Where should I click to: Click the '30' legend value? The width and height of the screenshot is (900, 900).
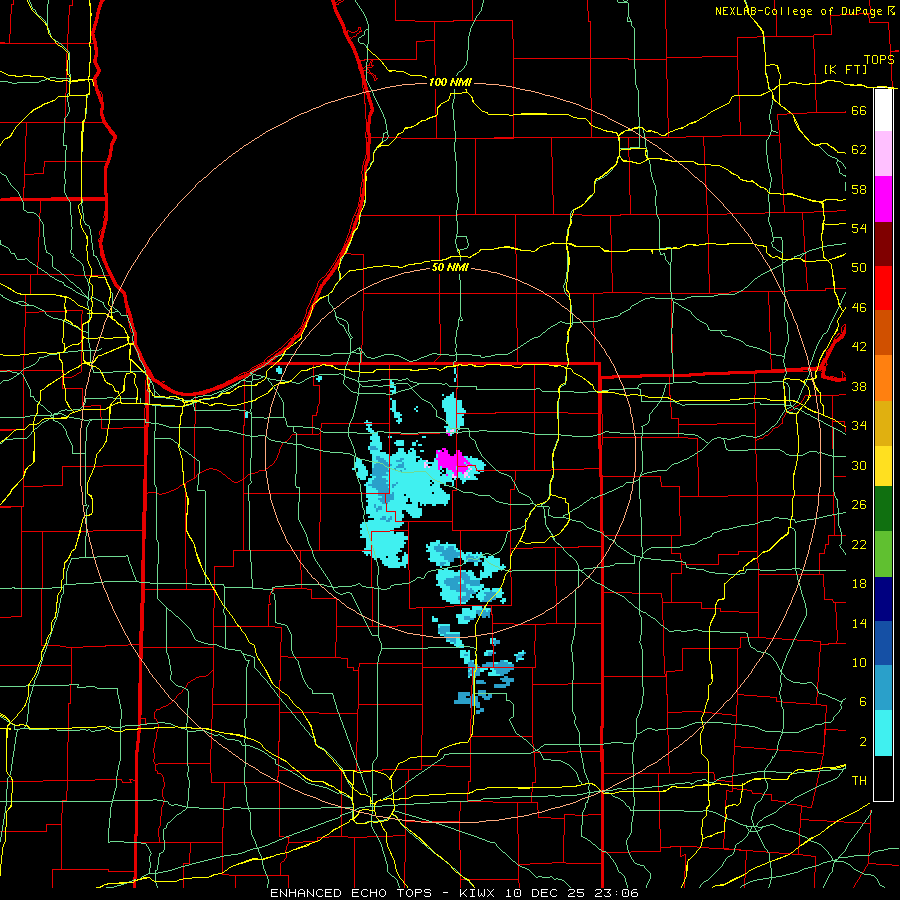coord(859,465)
